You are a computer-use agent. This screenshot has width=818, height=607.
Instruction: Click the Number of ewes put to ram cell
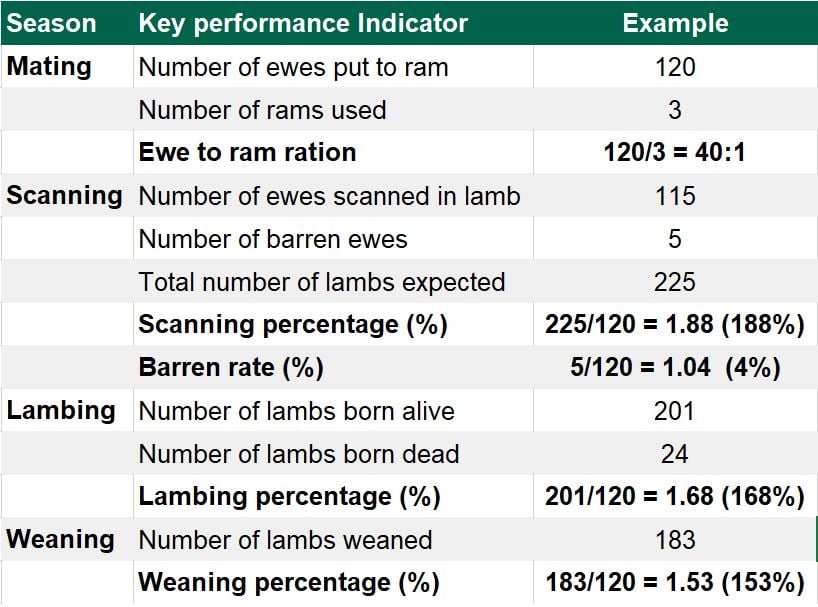[293, 67]
